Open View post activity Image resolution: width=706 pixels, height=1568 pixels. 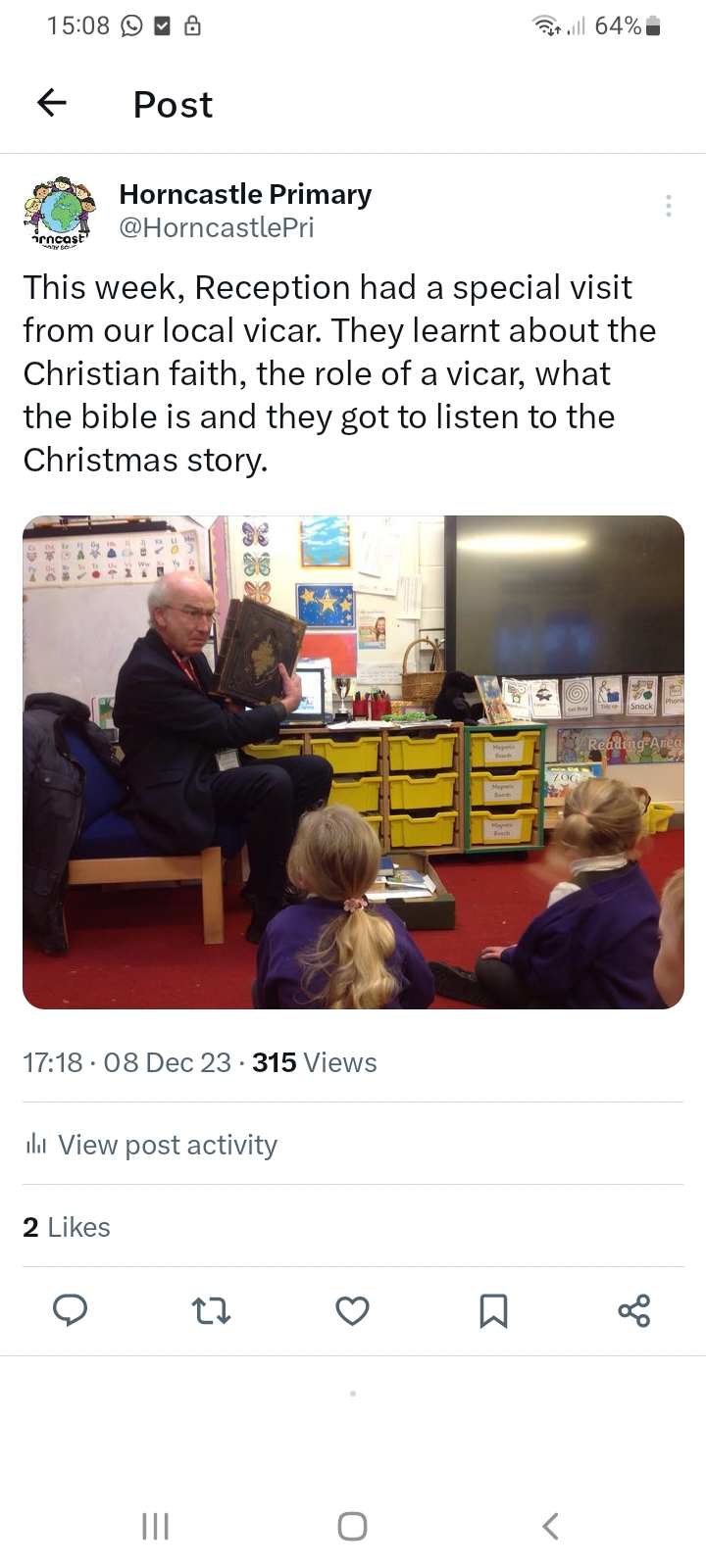[x=168, y=1145]
